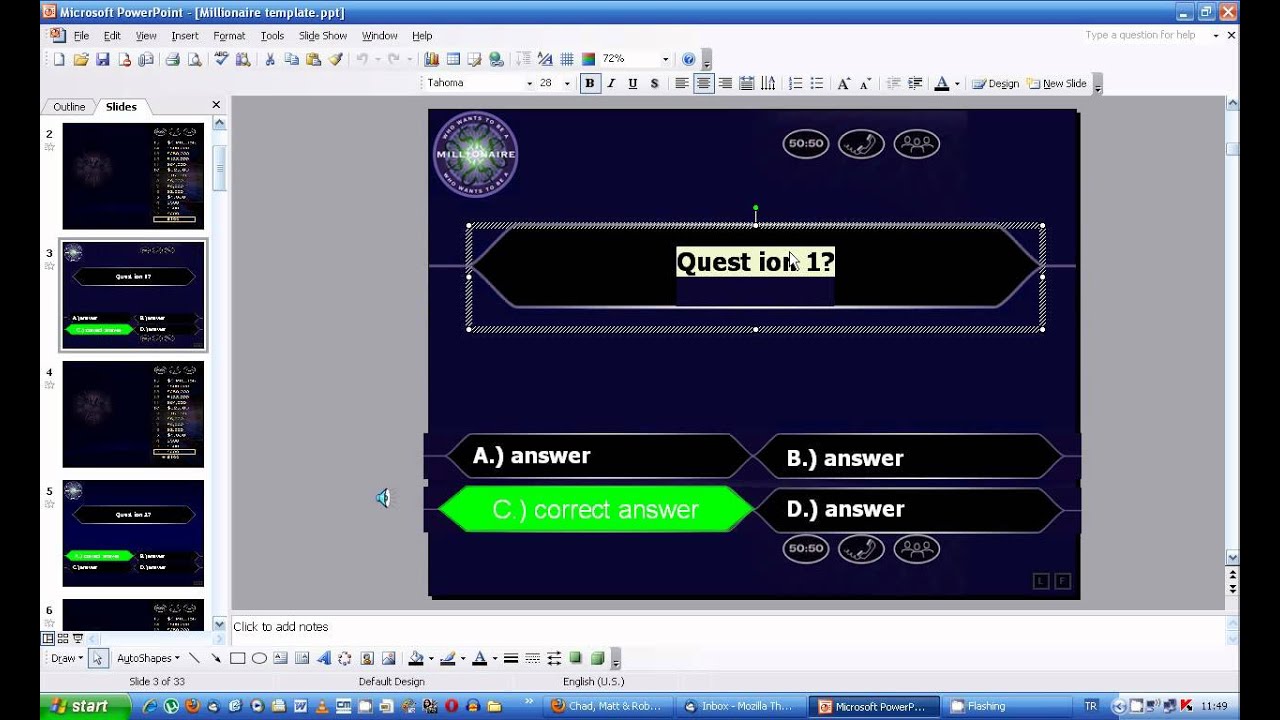Toggle the show grid button
This screenshot has width=1280, height=720.
(x=567, y=60)
